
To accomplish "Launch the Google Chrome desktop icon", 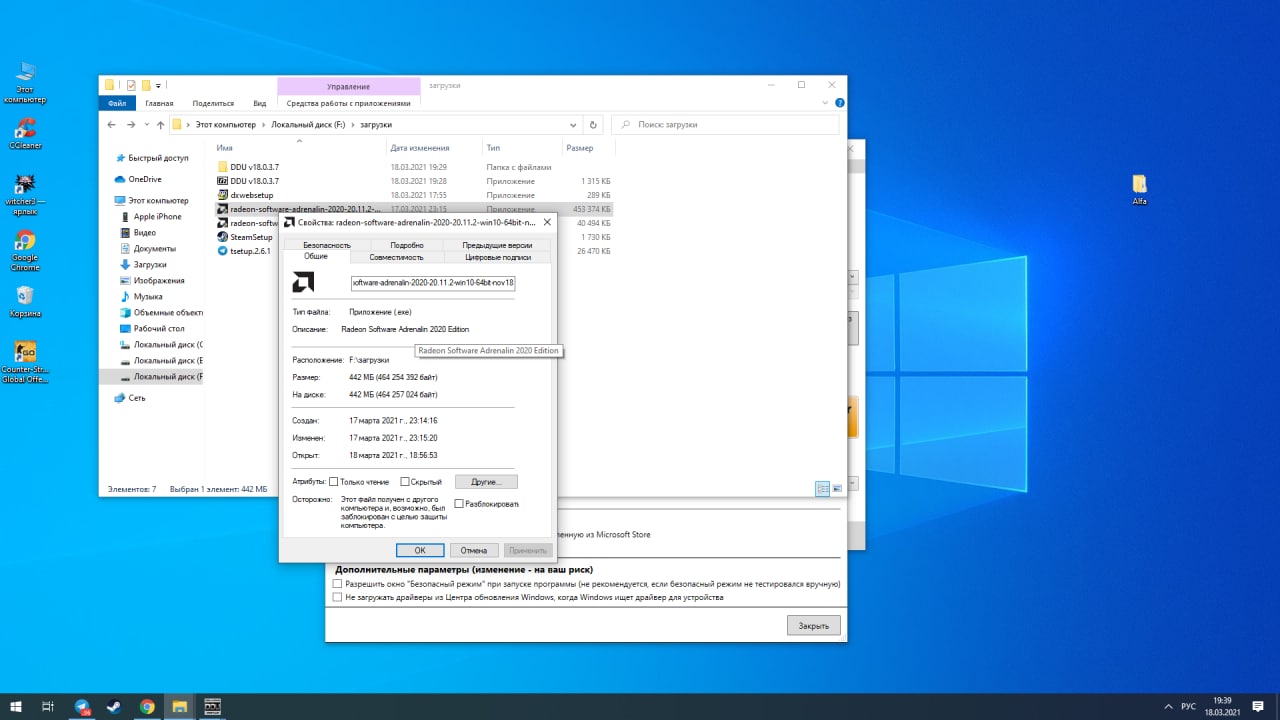I will point(25,250).
